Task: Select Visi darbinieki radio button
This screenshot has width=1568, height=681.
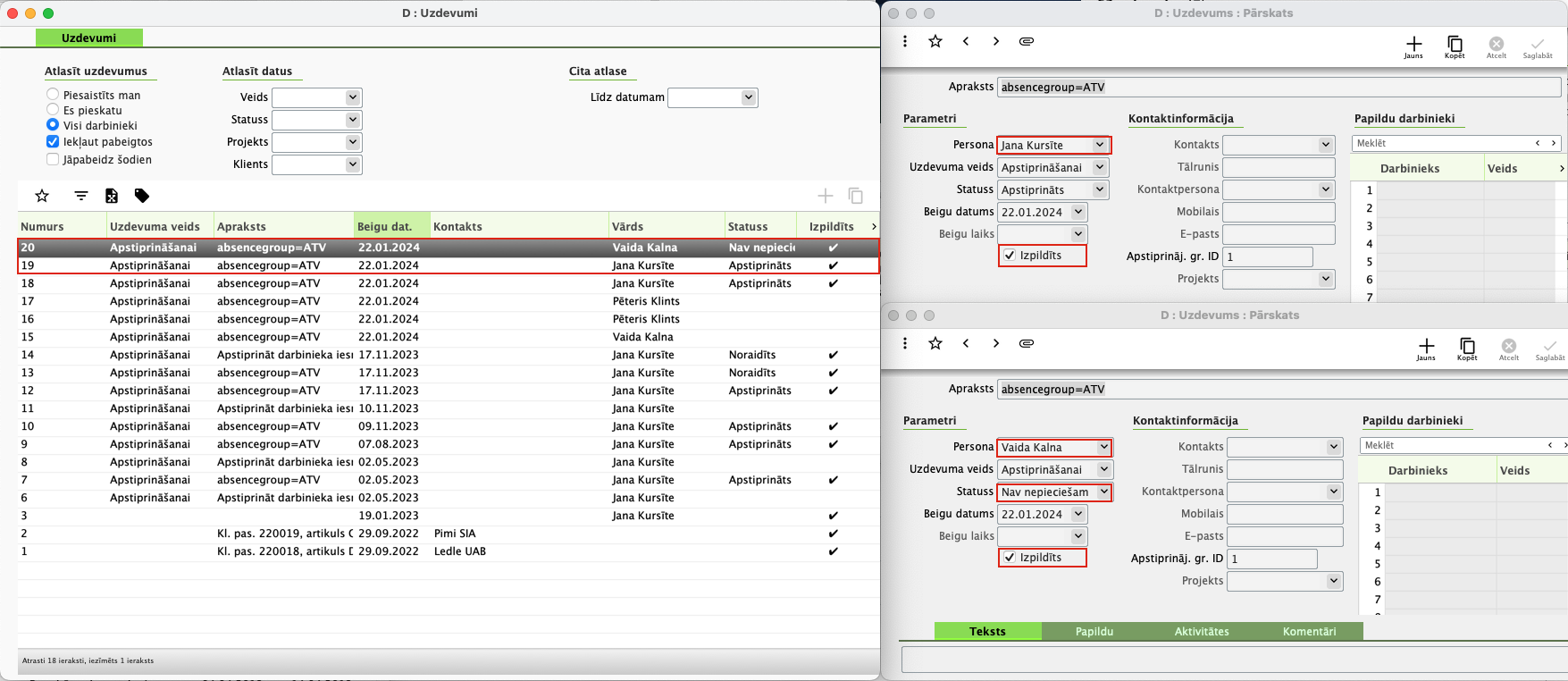Action: [x=53, y=124]
